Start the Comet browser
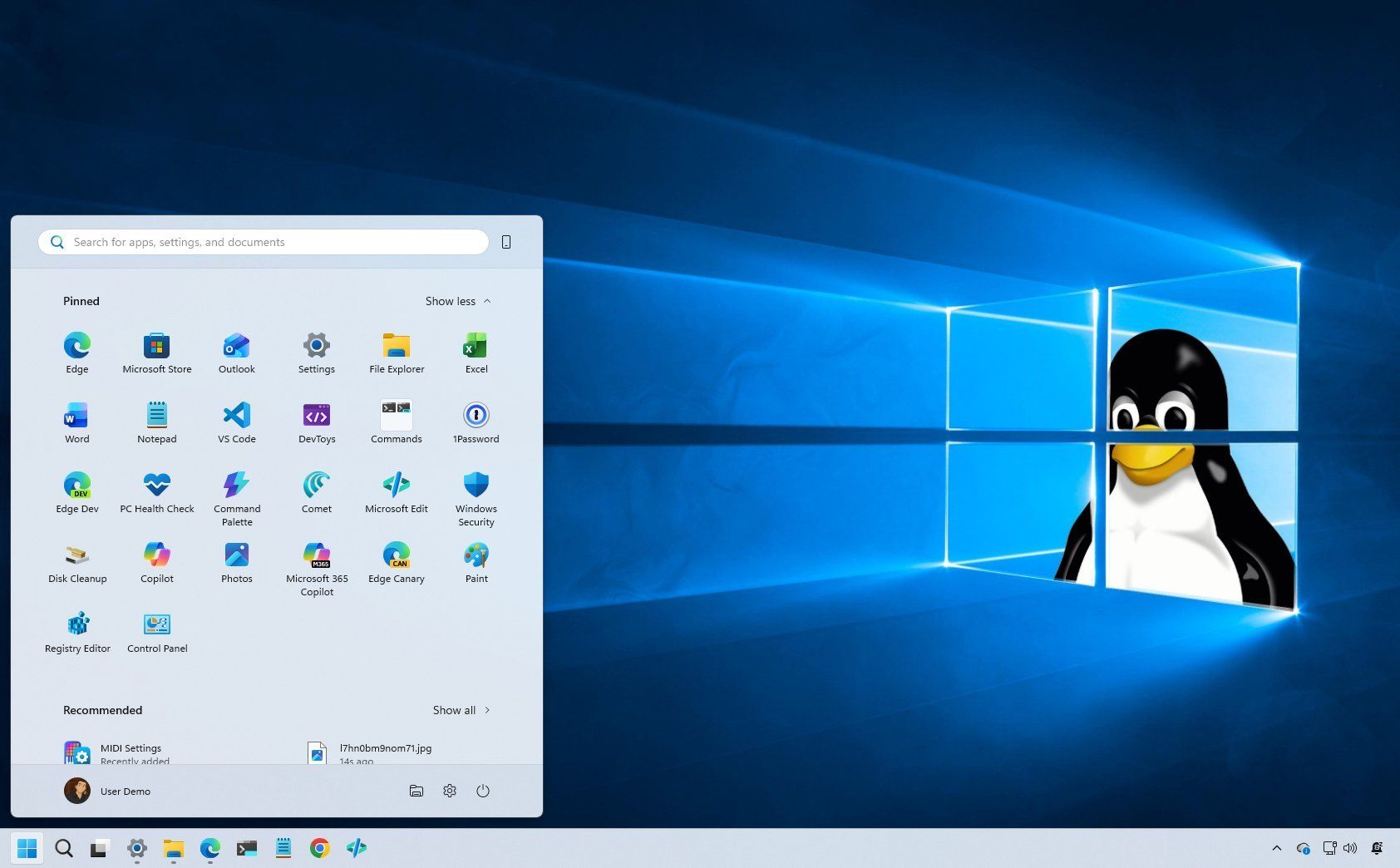This screenshot has height=868, width=1400. [316, 491]
